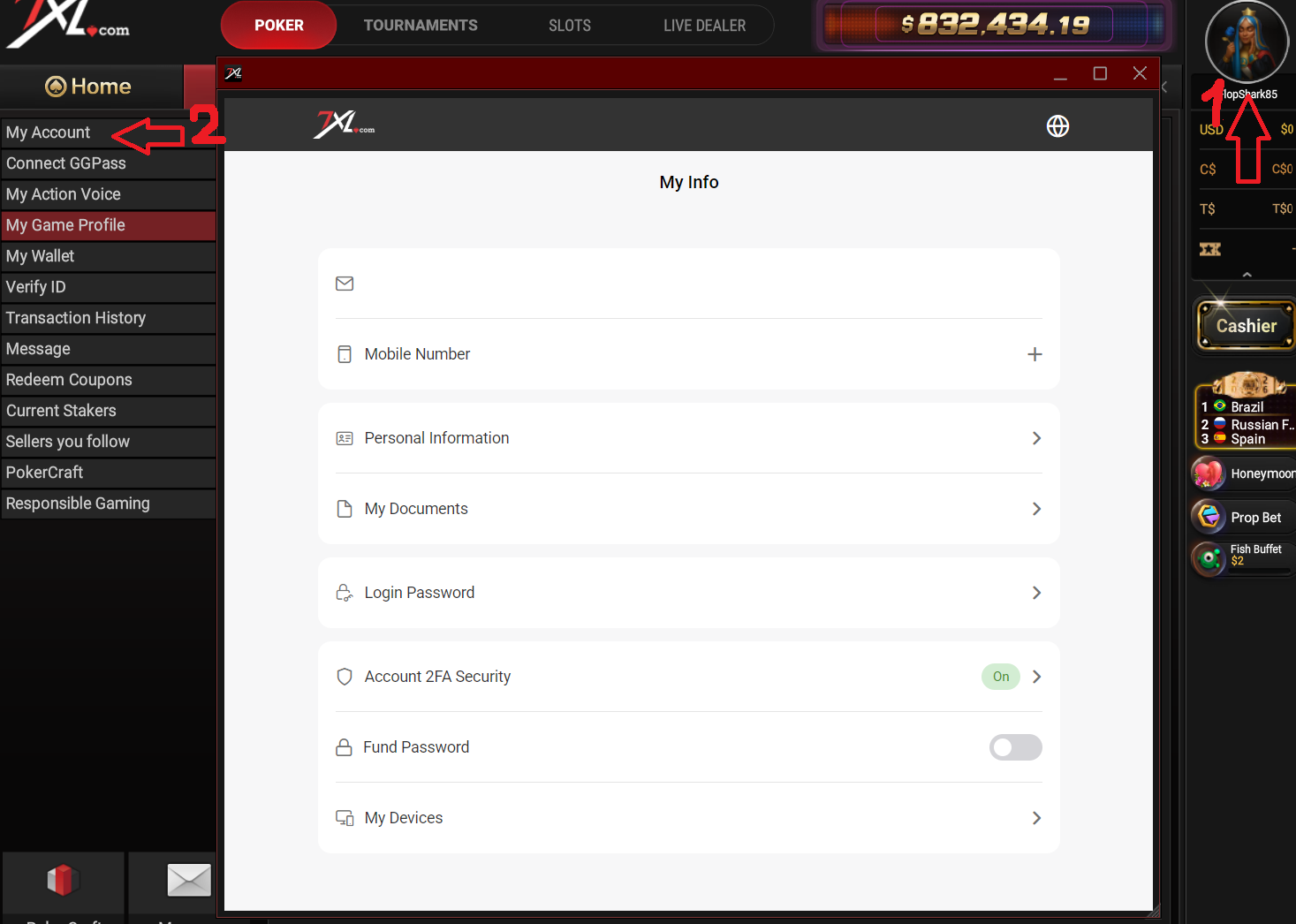Open My Action Voice menu item

point(109,194)
